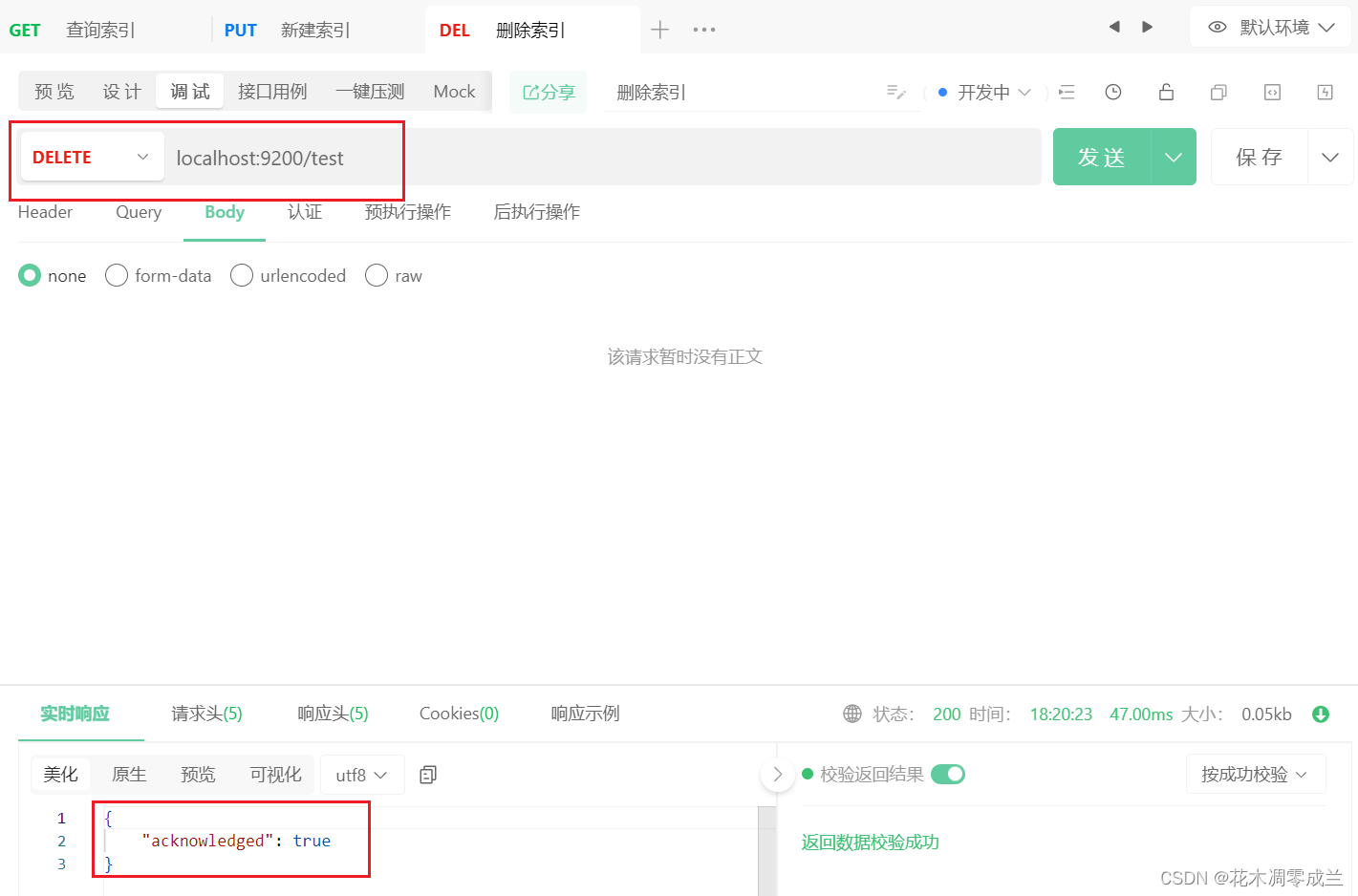Viewport: 1358px width, 896px height.
Task: Open the 设计 mode tab
Action: tap(122, 92)
